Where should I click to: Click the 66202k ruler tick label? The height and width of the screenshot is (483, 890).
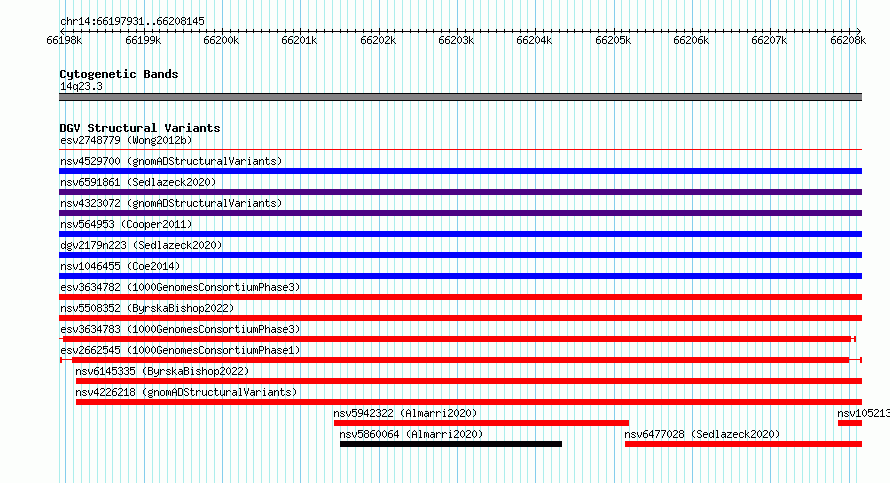pos(378,40)
